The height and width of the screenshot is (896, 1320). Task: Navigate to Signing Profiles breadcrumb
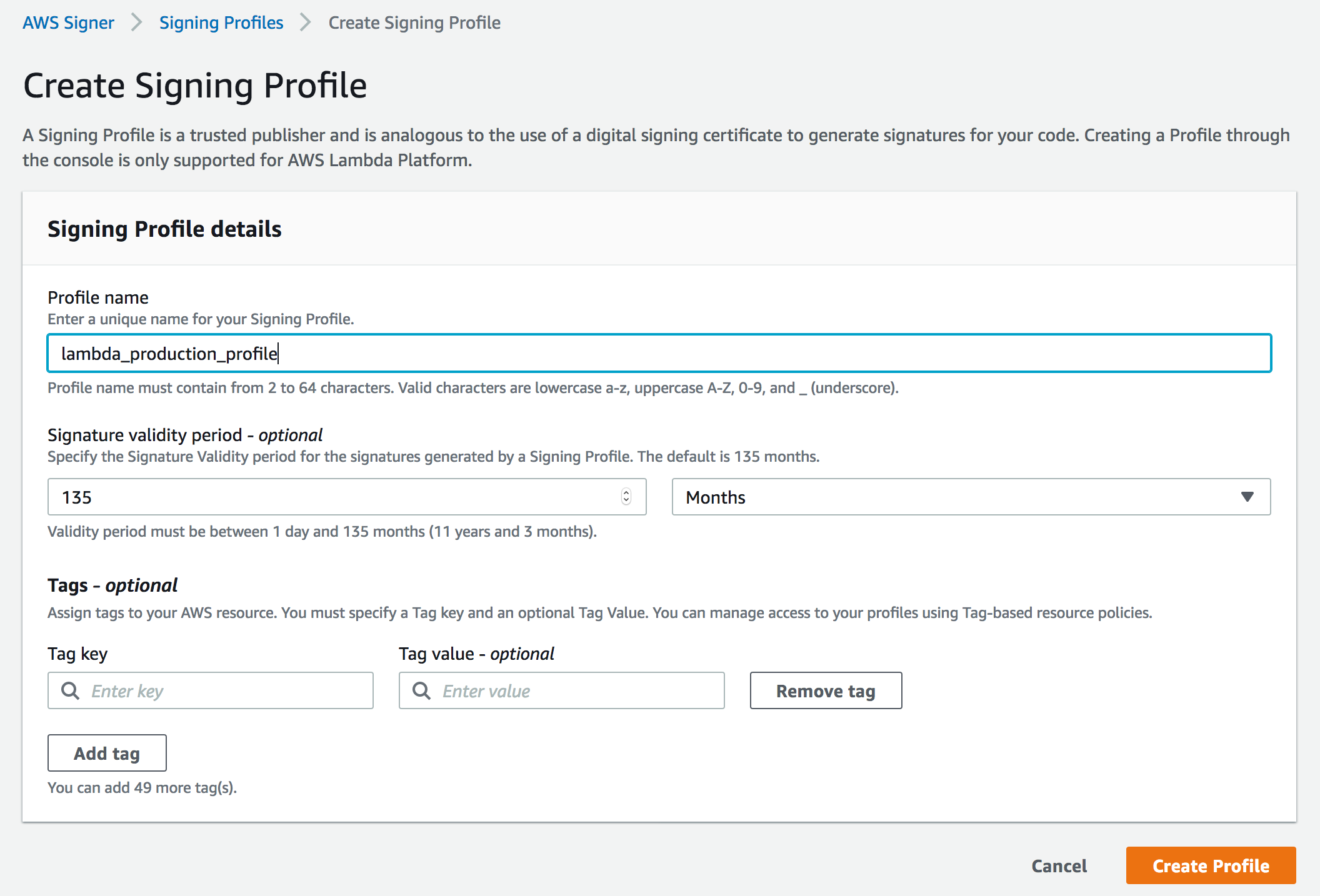pos(221,23)
